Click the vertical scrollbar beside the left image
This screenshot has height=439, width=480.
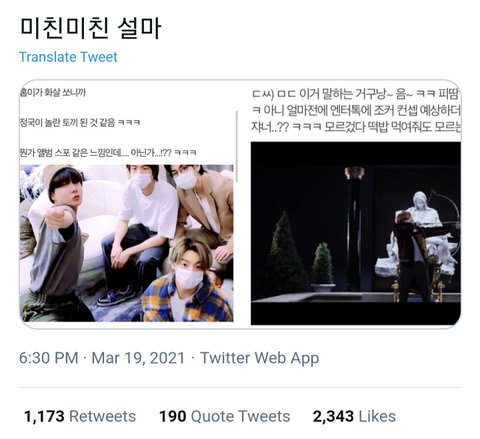[x=237, y=147]
